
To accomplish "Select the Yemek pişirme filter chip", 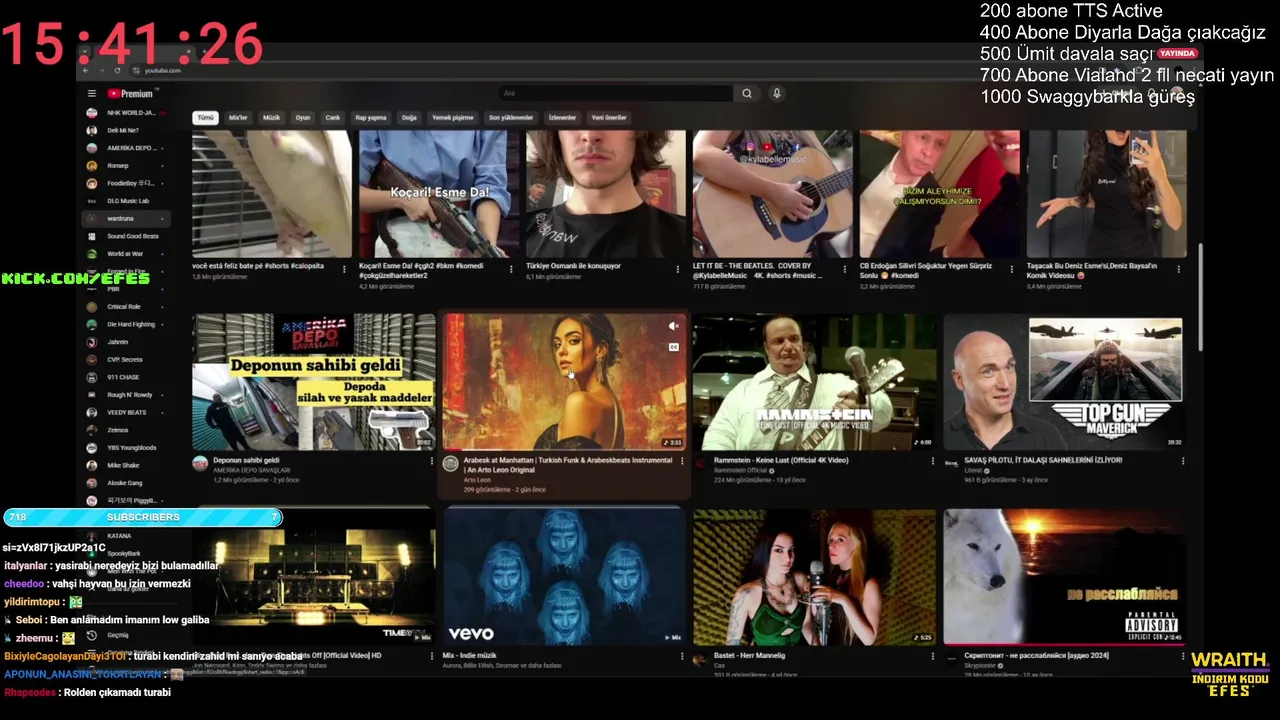I will [453, 118].
